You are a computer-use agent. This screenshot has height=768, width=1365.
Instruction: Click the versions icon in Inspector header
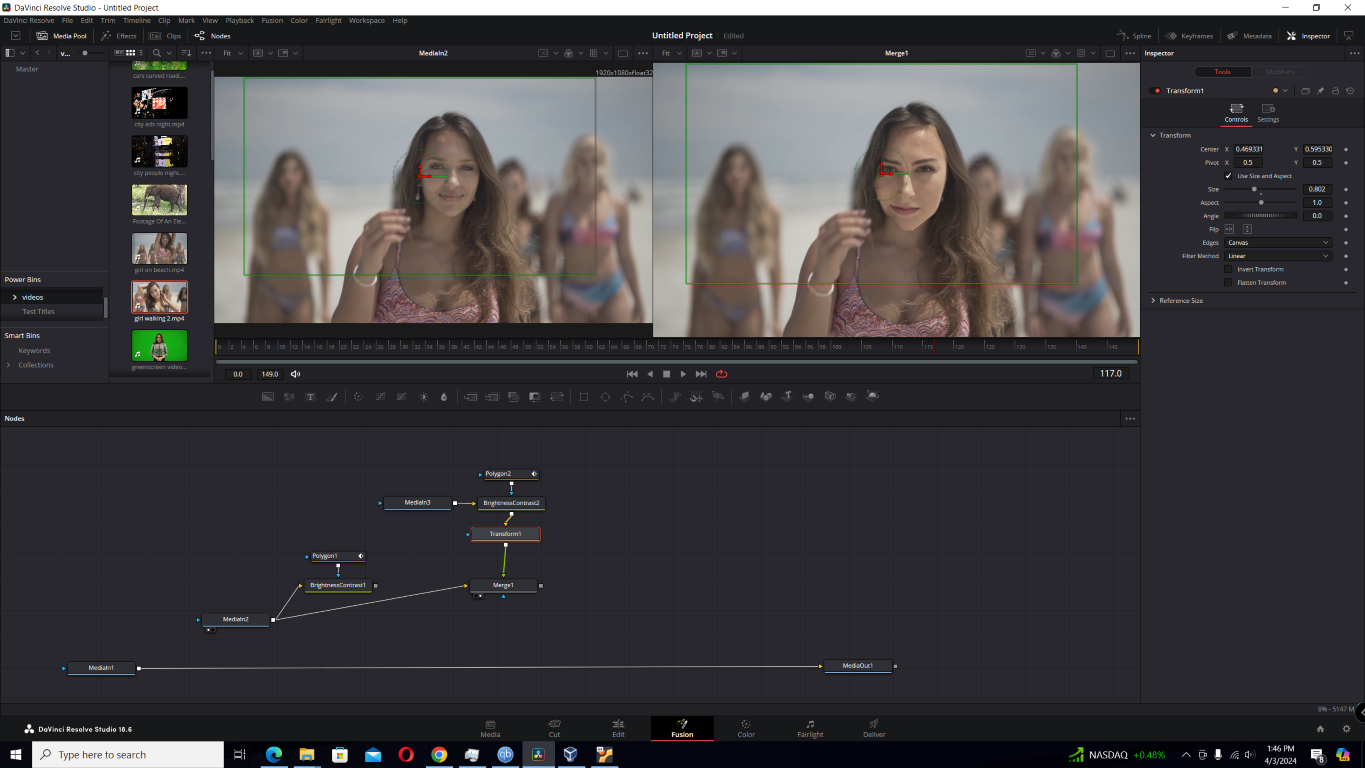(1305, 91)
